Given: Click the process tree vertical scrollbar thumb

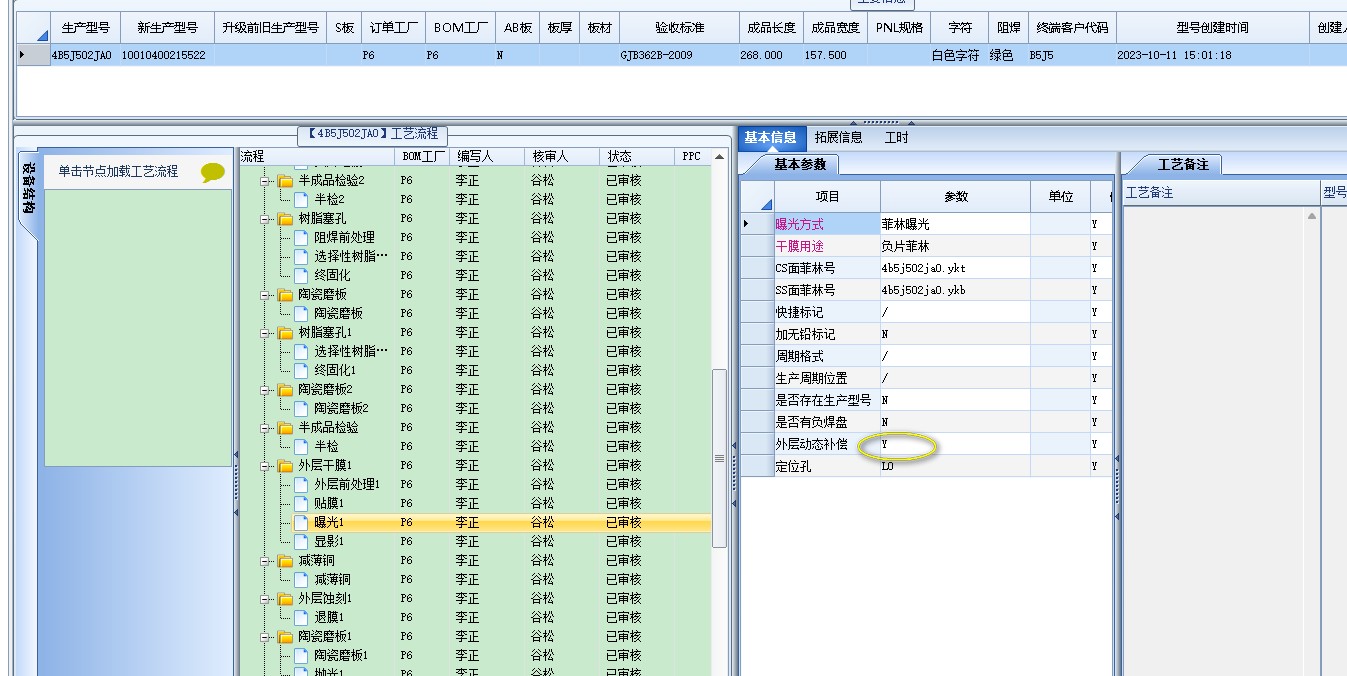Looking at the screenshot, I should (x=718, y=458).
